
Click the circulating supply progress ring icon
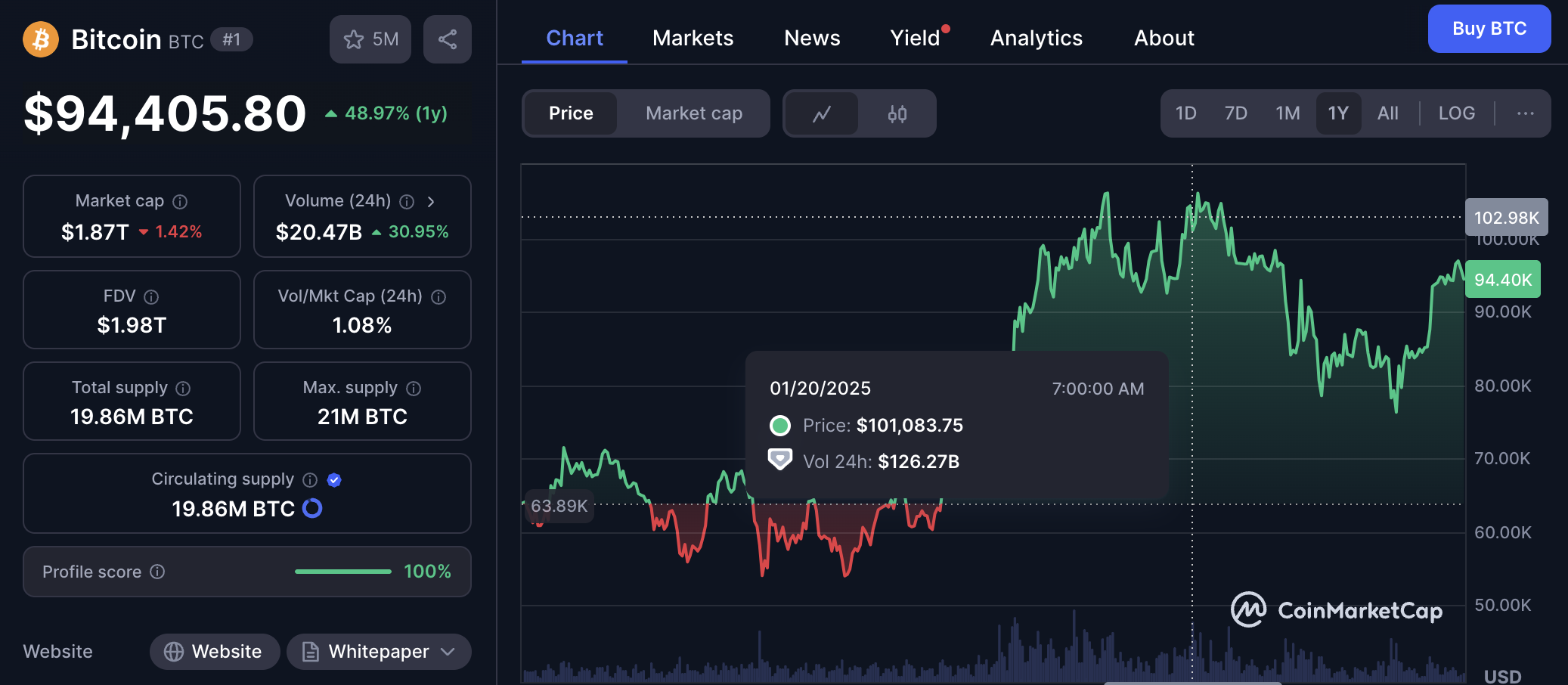point(312,508)
